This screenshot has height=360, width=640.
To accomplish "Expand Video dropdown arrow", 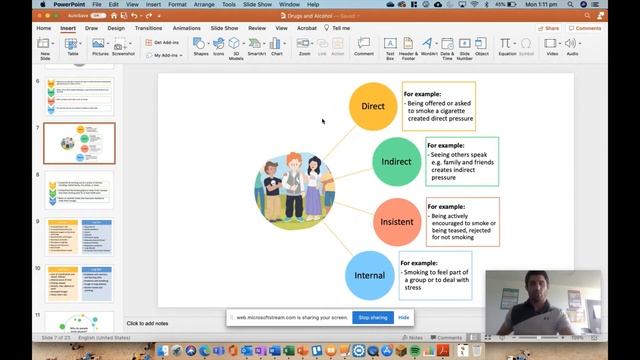I will pyautogui.click(x=560, y=43).
